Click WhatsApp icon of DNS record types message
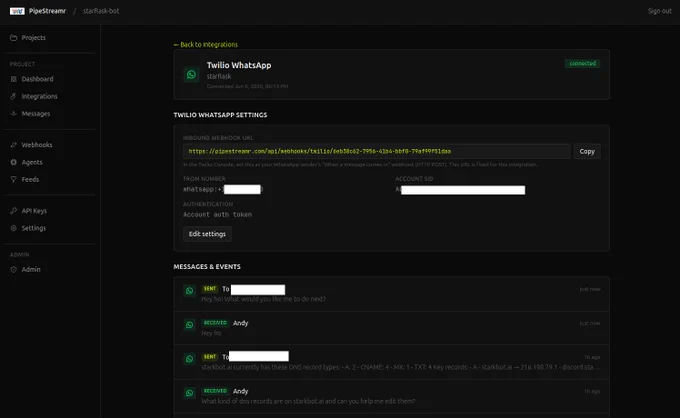The width and height of the screenshot is (680, 418). tap(190, 359)
